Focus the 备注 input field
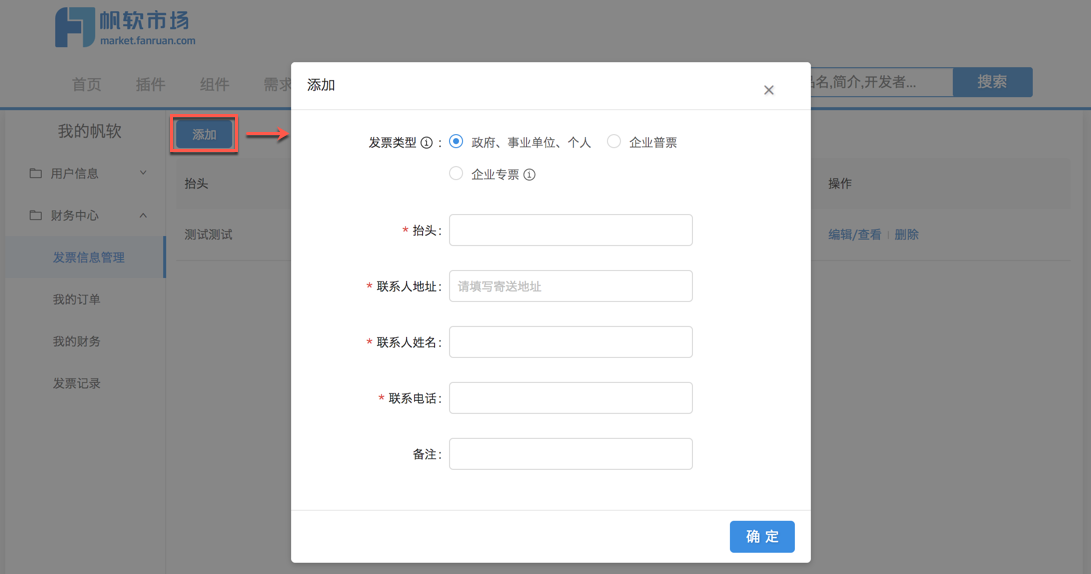The height and width of the screenshot is (574, 1091). tap(571, 454)
